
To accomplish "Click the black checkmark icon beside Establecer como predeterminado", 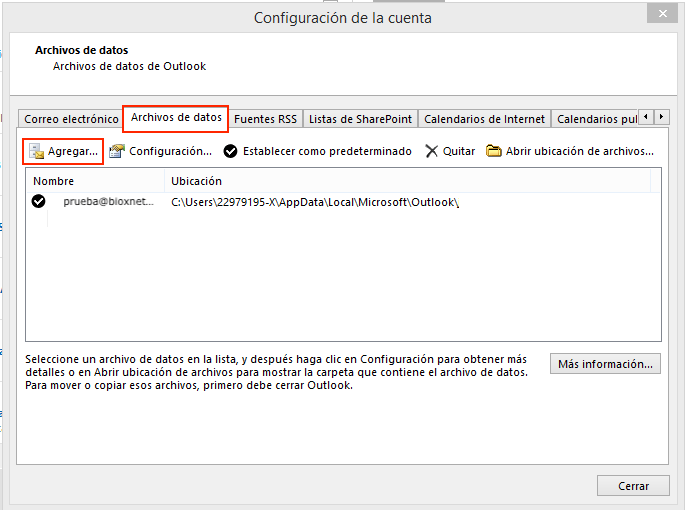I will (x=230, y=151).
